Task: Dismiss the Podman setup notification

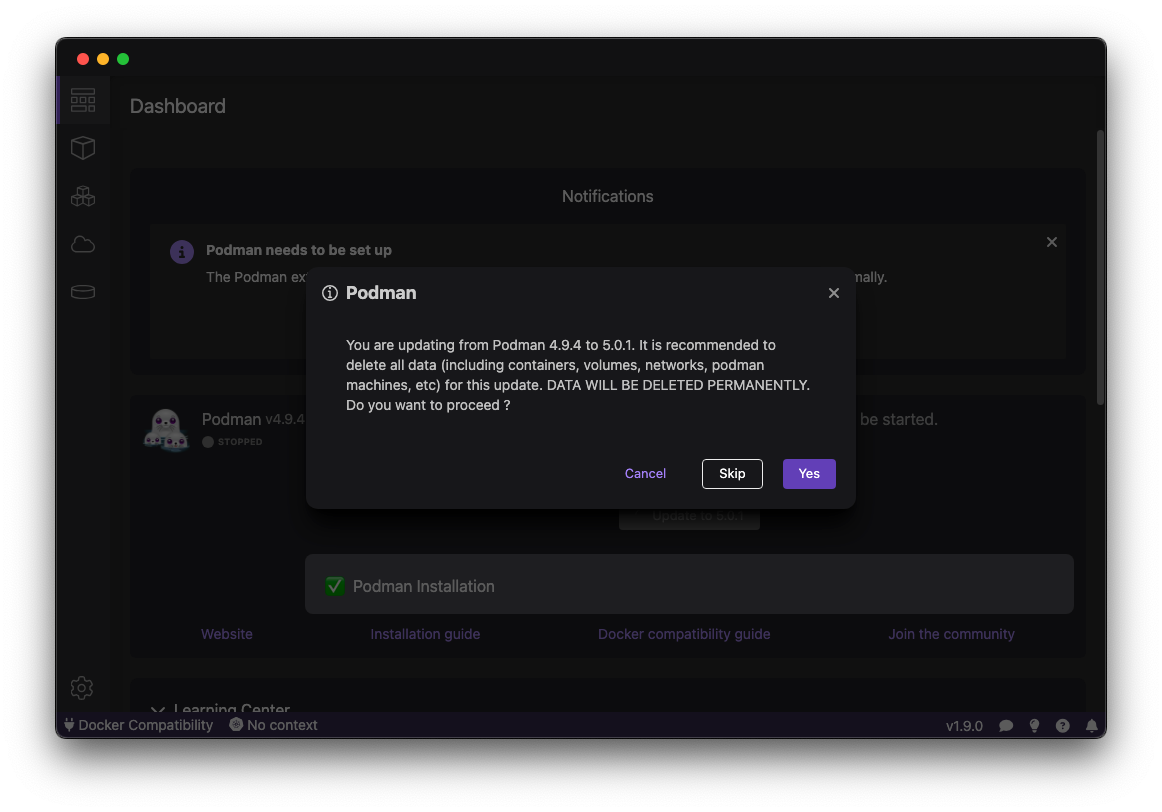Action: [x=1051, y=242]
